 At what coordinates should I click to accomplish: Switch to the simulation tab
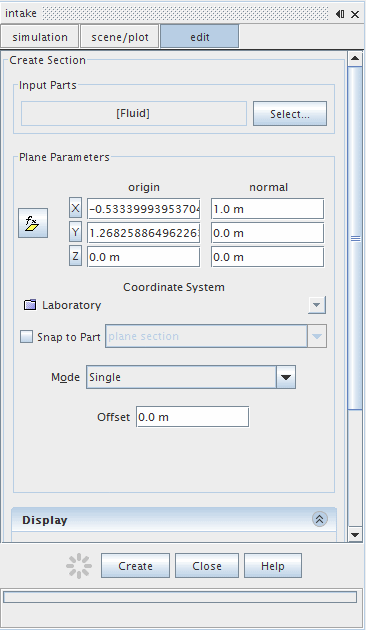(x=40, y=37)
